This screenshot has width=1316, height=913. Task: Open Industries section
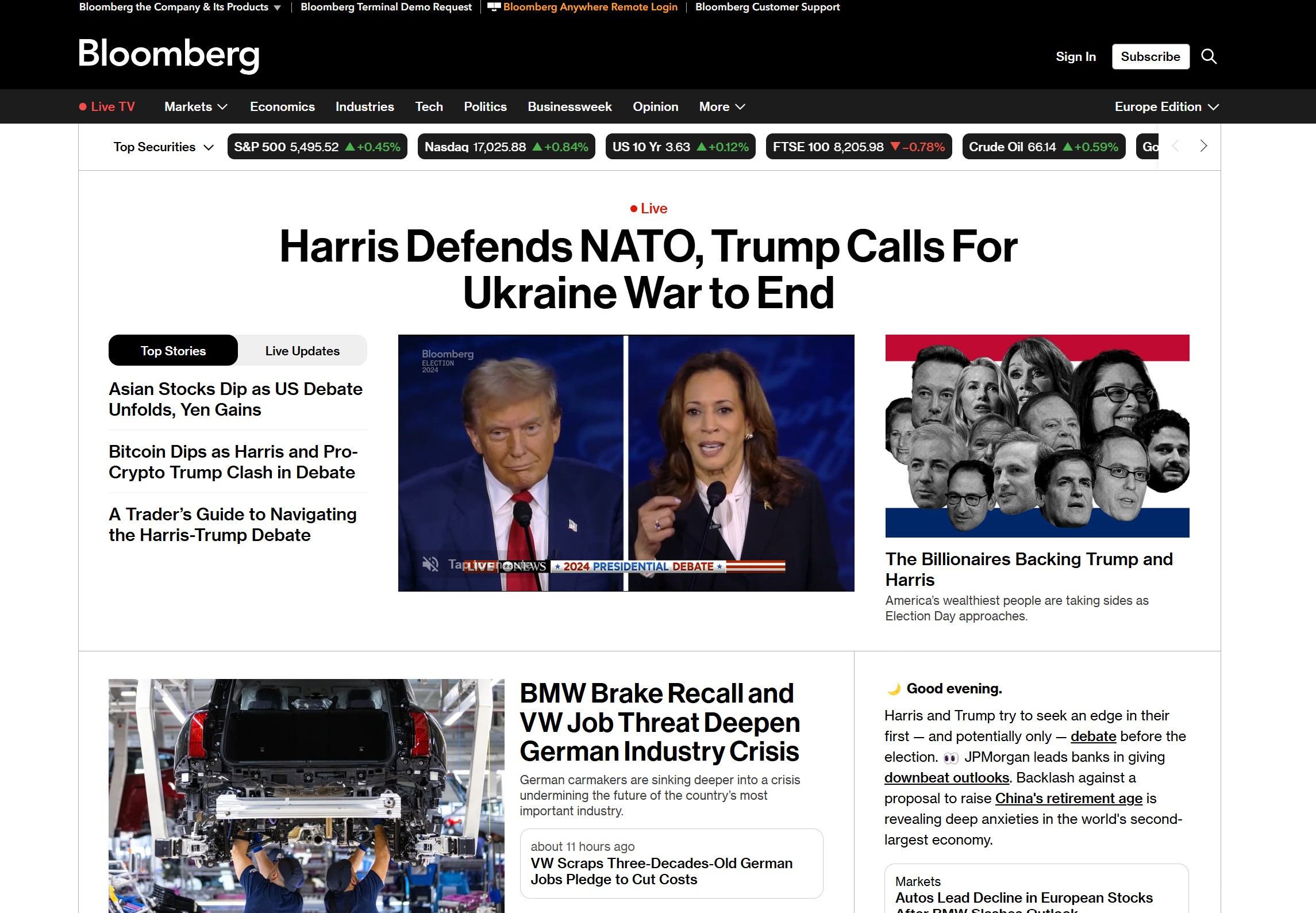[365, 107]
